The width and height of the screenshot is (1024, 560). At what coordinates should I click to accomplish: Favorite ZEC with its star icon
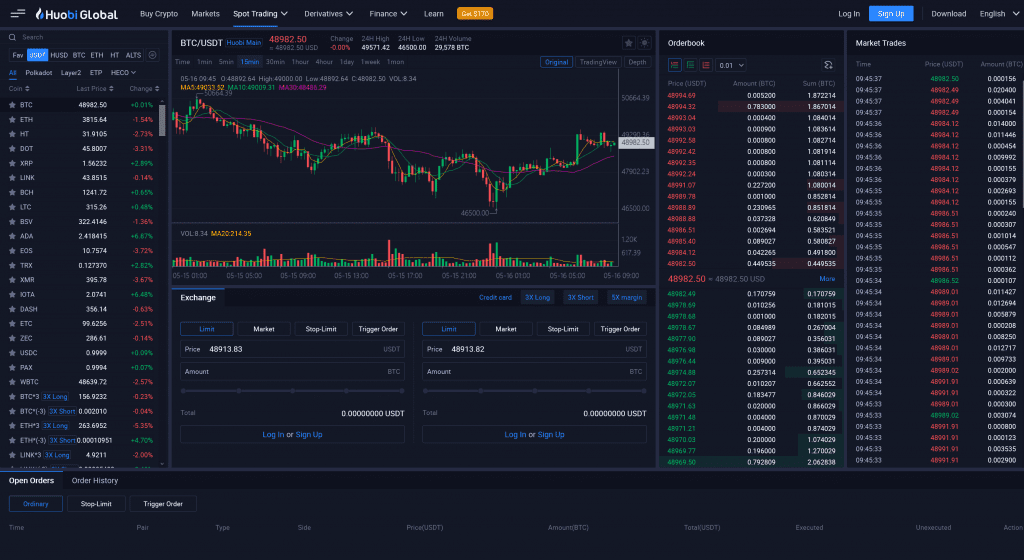point(12,338)
